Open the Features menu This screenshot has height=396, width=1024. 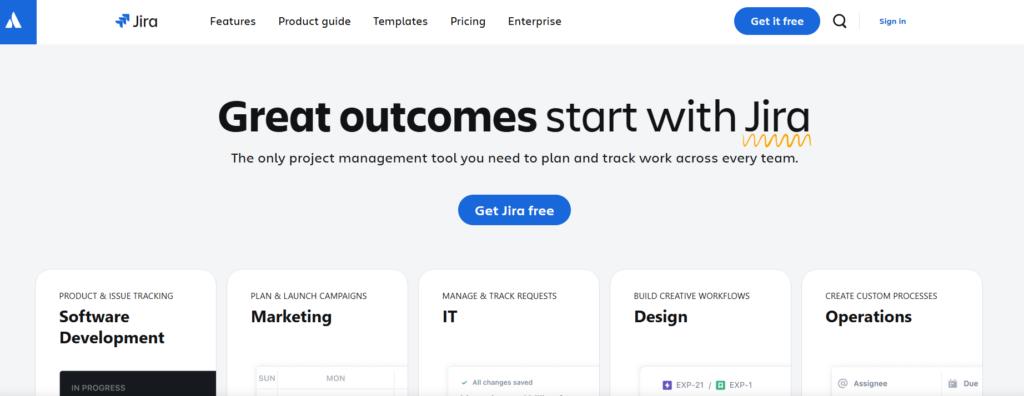[x=232, y=21]
